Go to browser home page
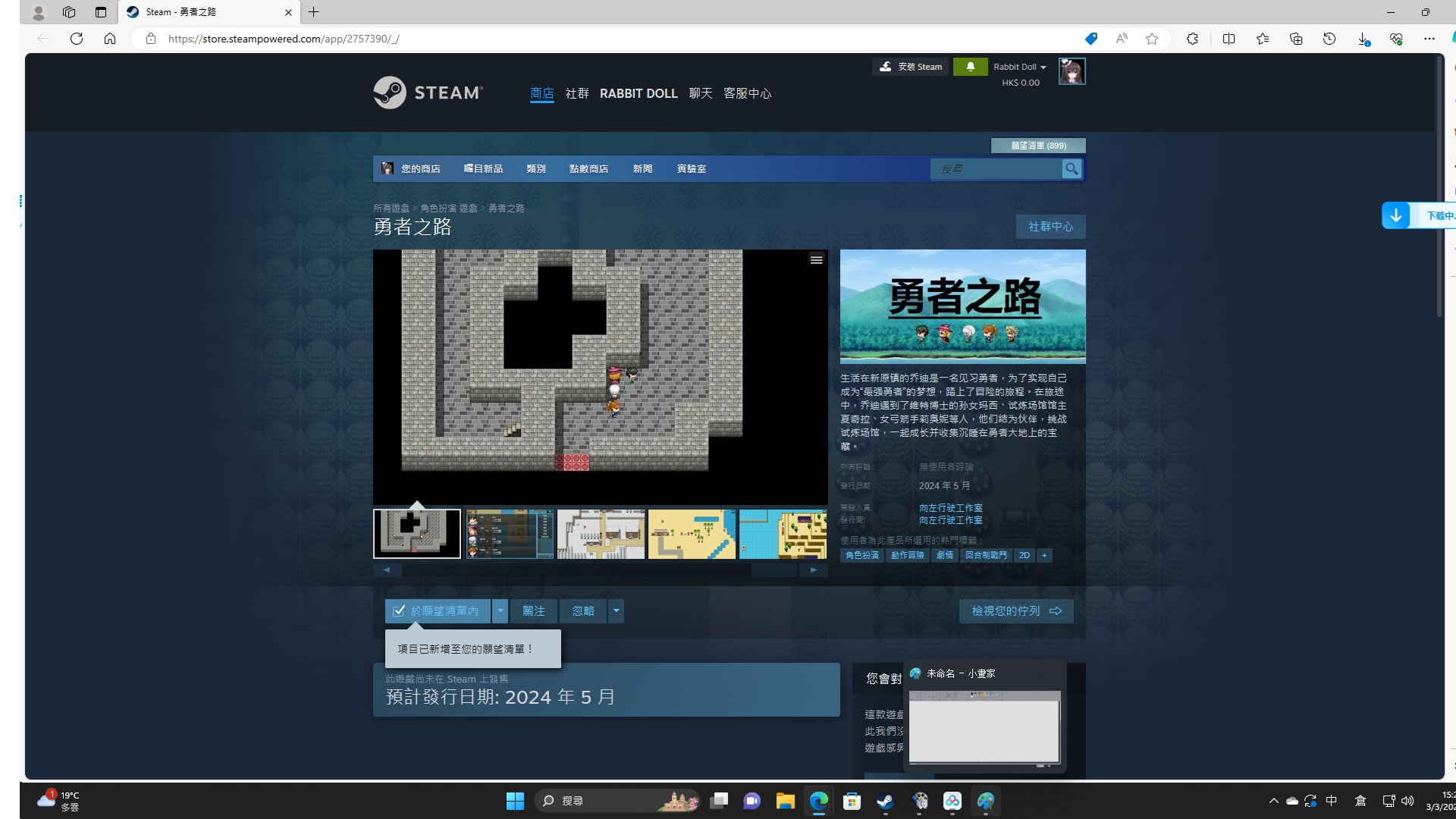This screenshot has height=819, width=1456. click(110, 39)
